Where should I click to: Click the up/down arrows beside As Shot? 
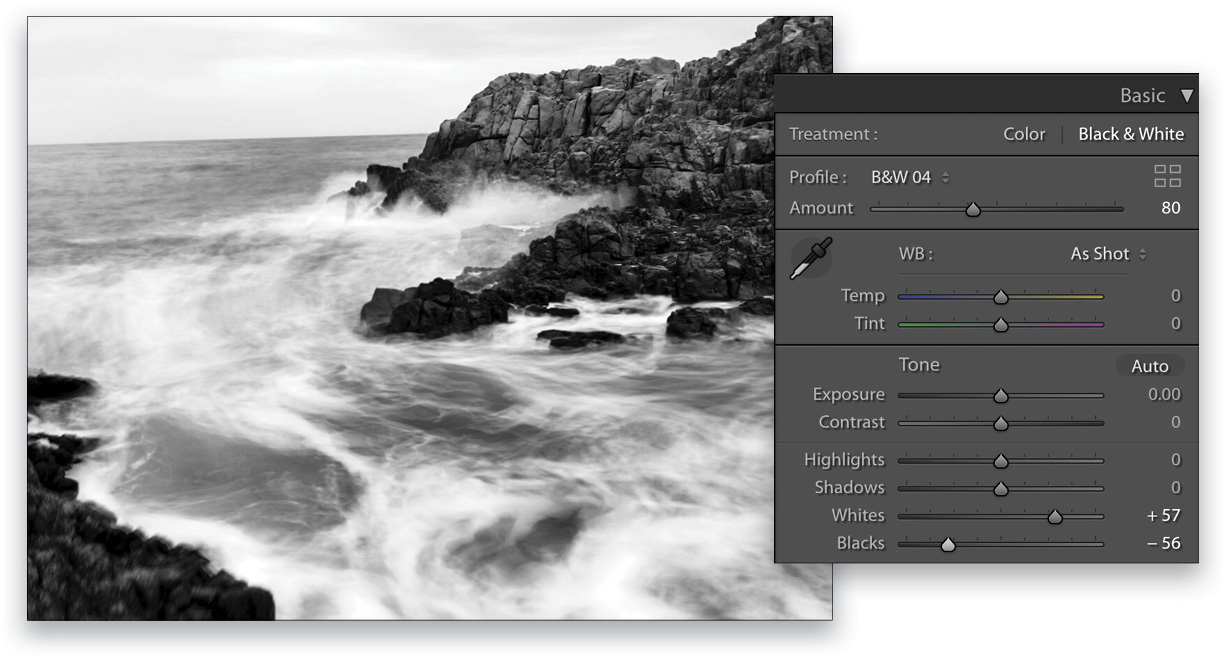pos(1143,254)
